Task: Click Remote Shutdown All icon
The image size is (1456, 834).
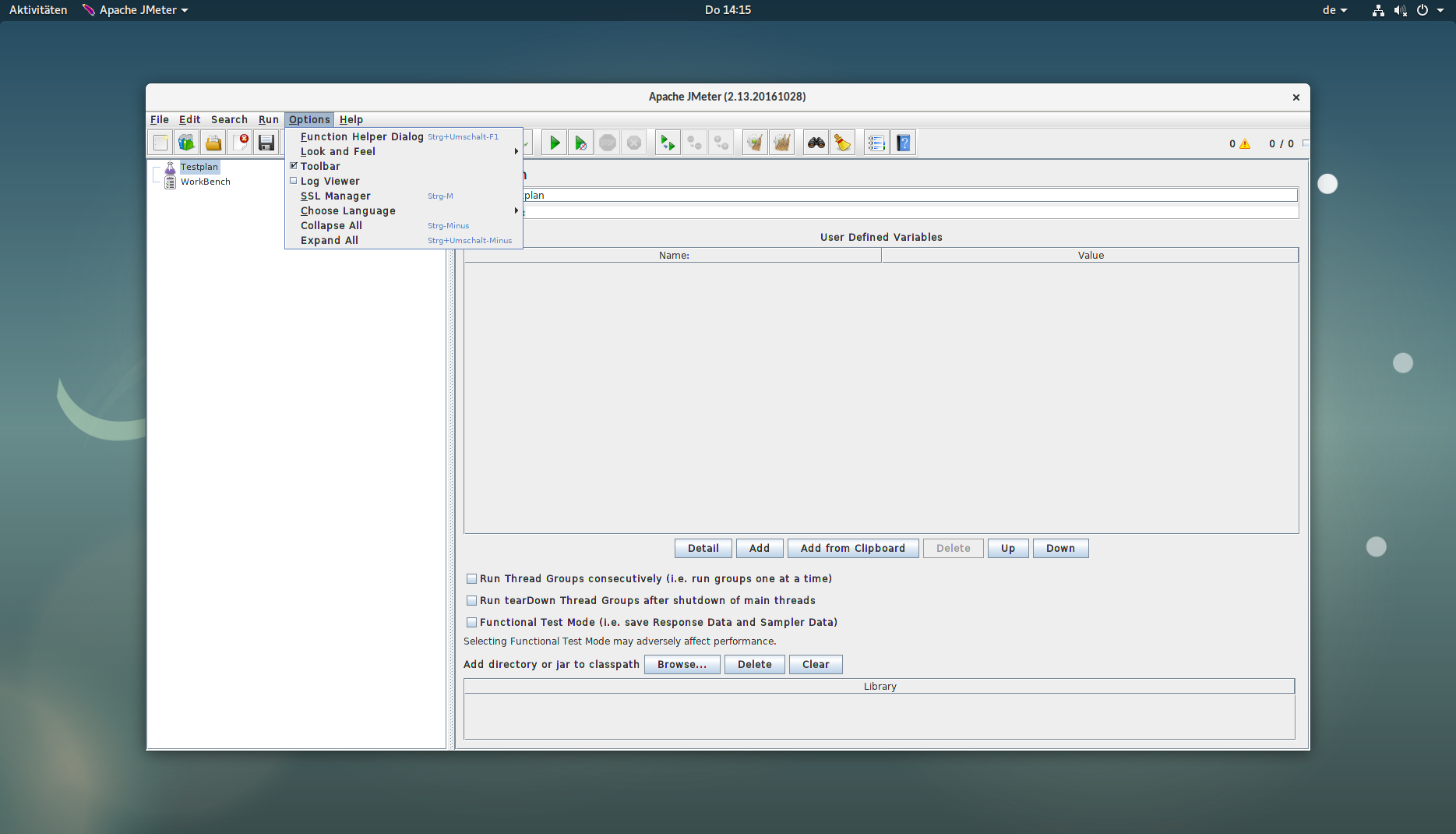Action: pyautogui.click(x=721, y=143)
